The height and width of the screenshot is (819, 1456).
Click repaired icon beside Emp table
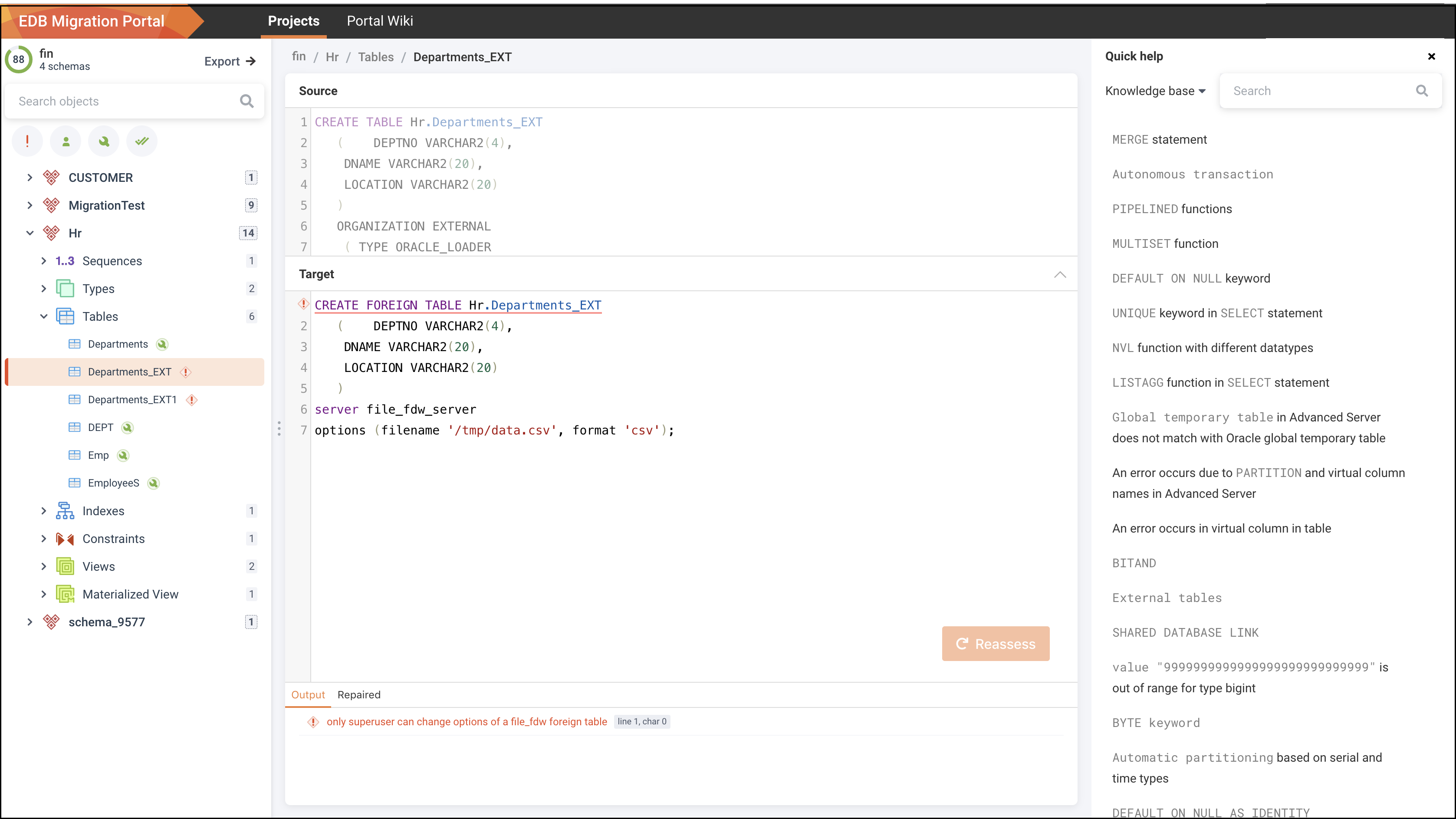123,455
